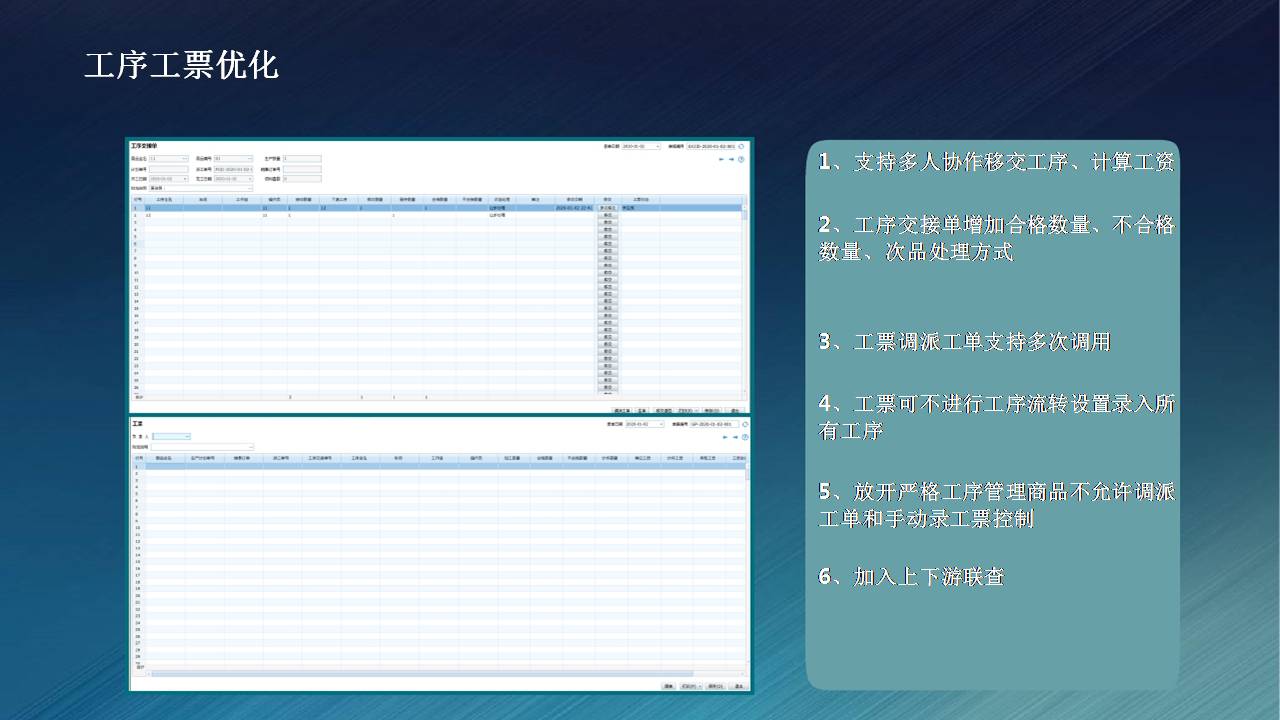This screenshot has width=1280, height=720.
Task: Click the slide title 工序工票优化
Action: click(x=181, y=65)
